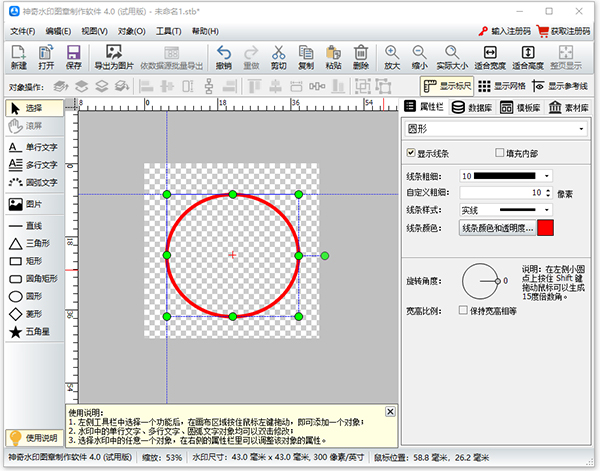Click the 新建 (New) toolbar icon
Image resolution: width=600 pixels, height=471 pixels.
(x=18, y=57)
